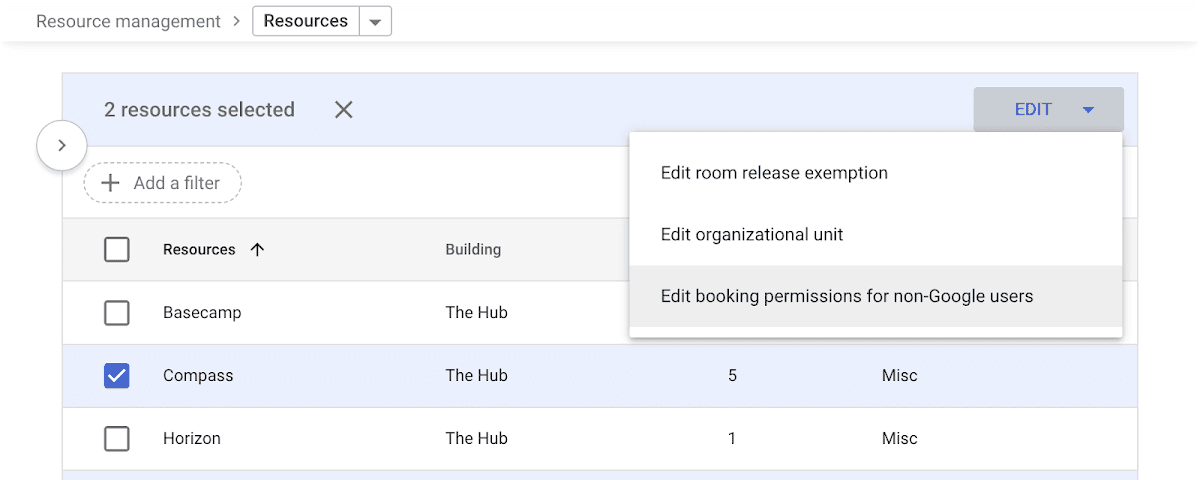Expand the side panel chevron arrow
The height and width of the screenshot is (480, 1200).
pyautogui.click(x=61, y=146)
